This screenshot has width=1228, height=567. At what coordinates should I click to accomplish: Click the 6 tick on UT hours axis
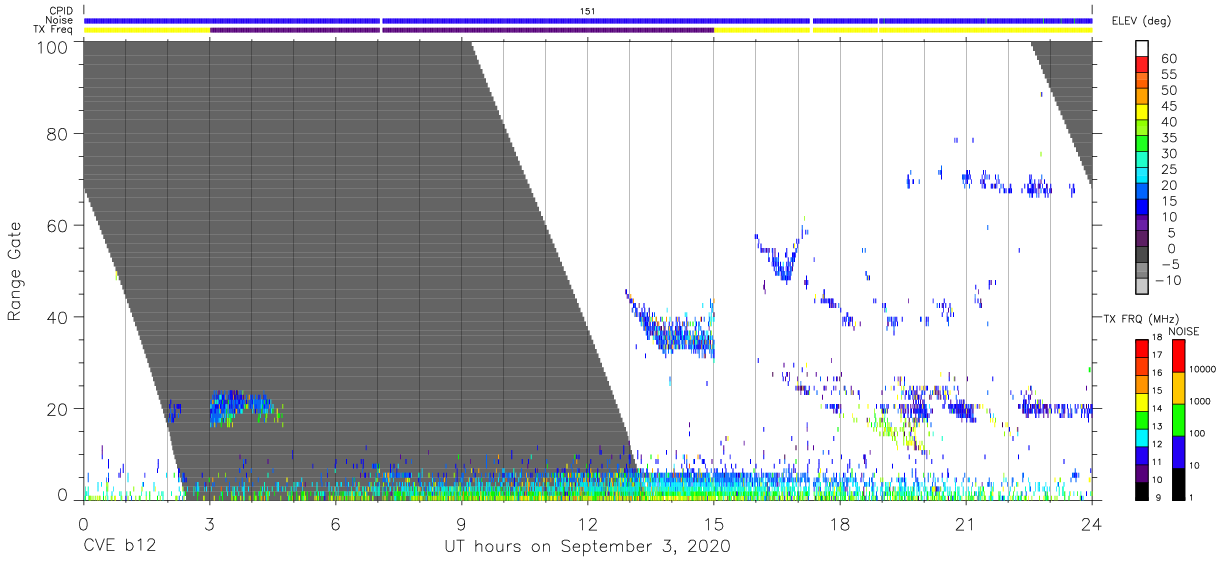click(335, 524)
